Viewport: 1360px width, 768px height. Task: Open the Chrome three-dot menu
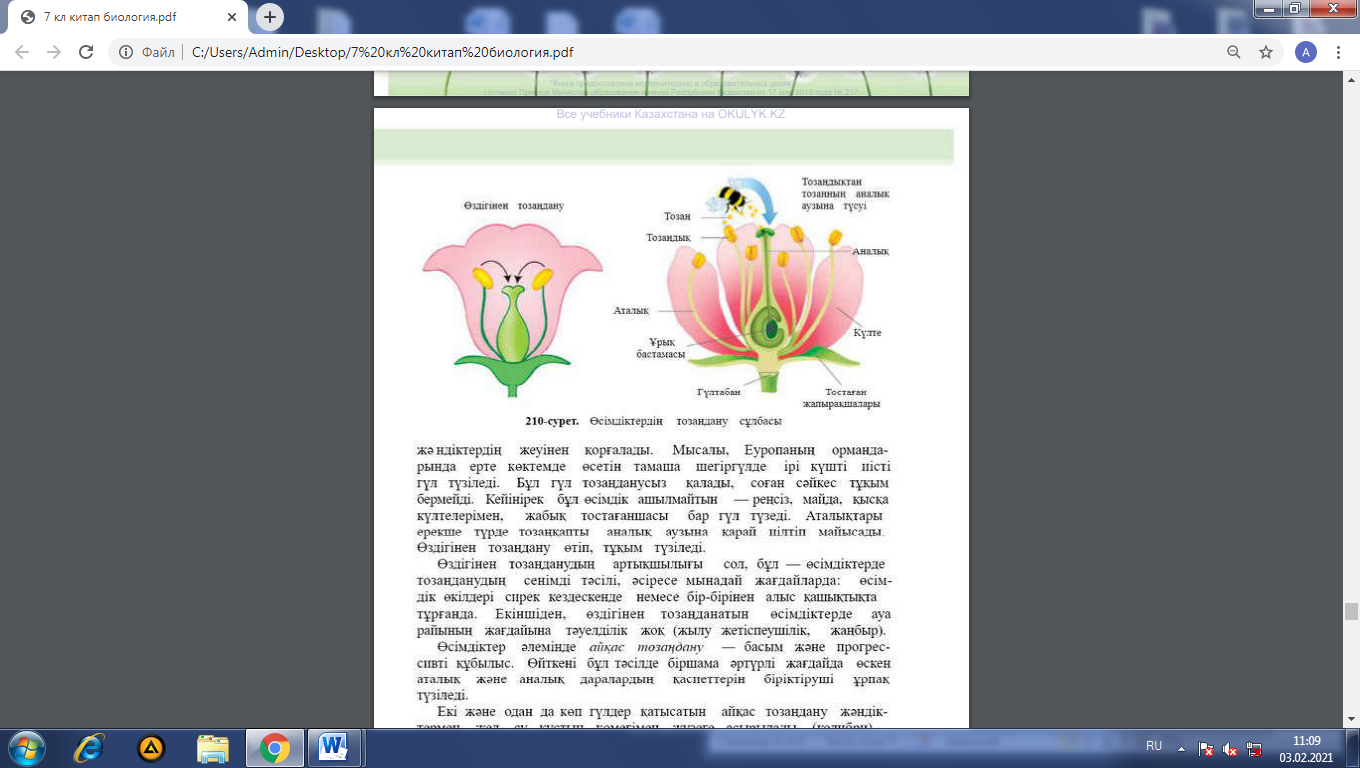(x=1338, y=52)
